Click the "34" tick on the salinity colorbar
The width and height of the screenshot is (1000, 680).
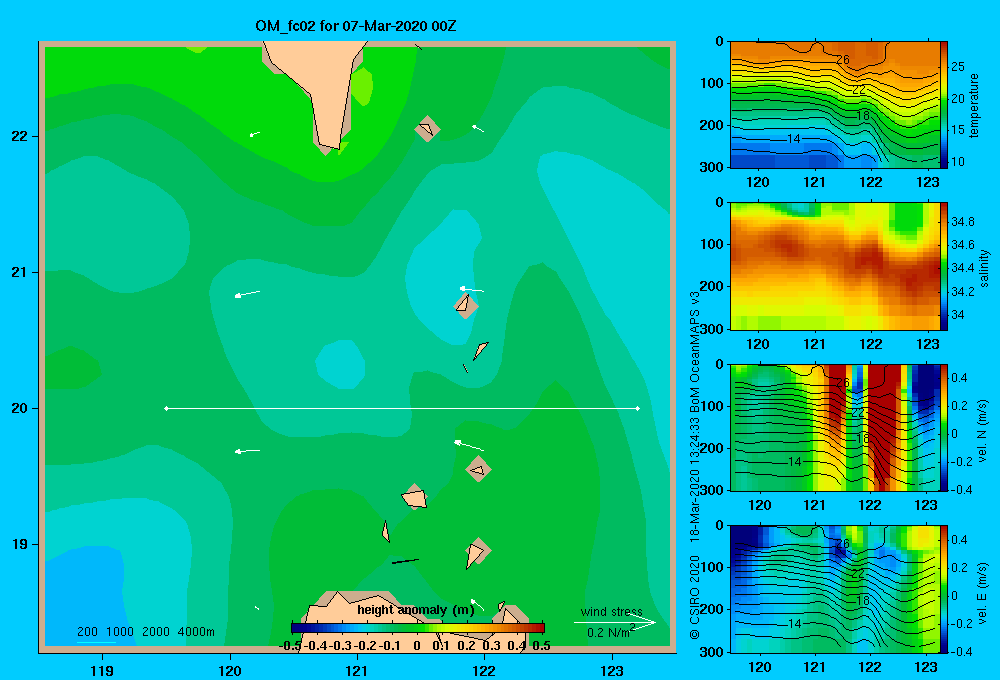coord(958,315)
